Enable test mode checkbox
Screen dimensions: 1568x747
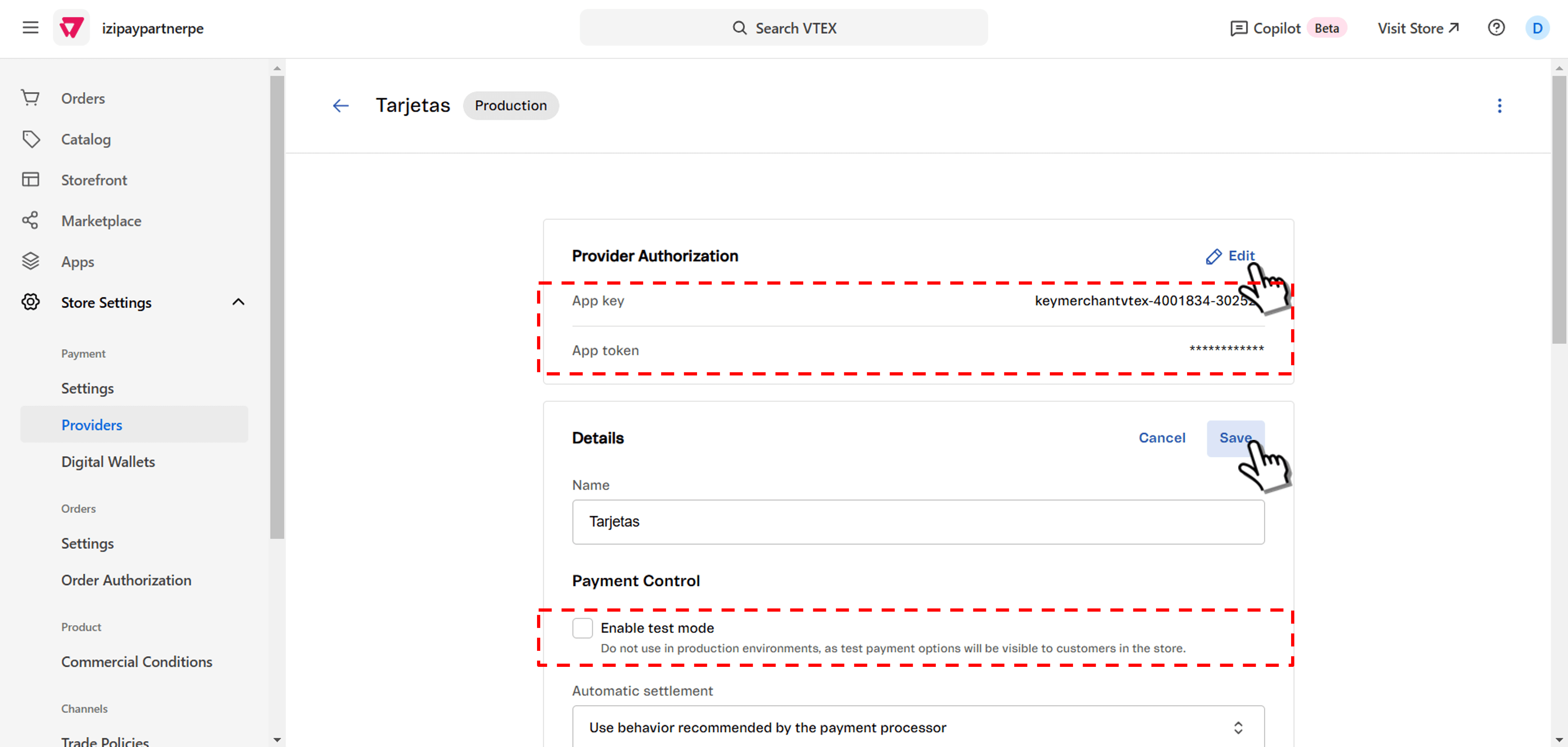click(582, 628)
